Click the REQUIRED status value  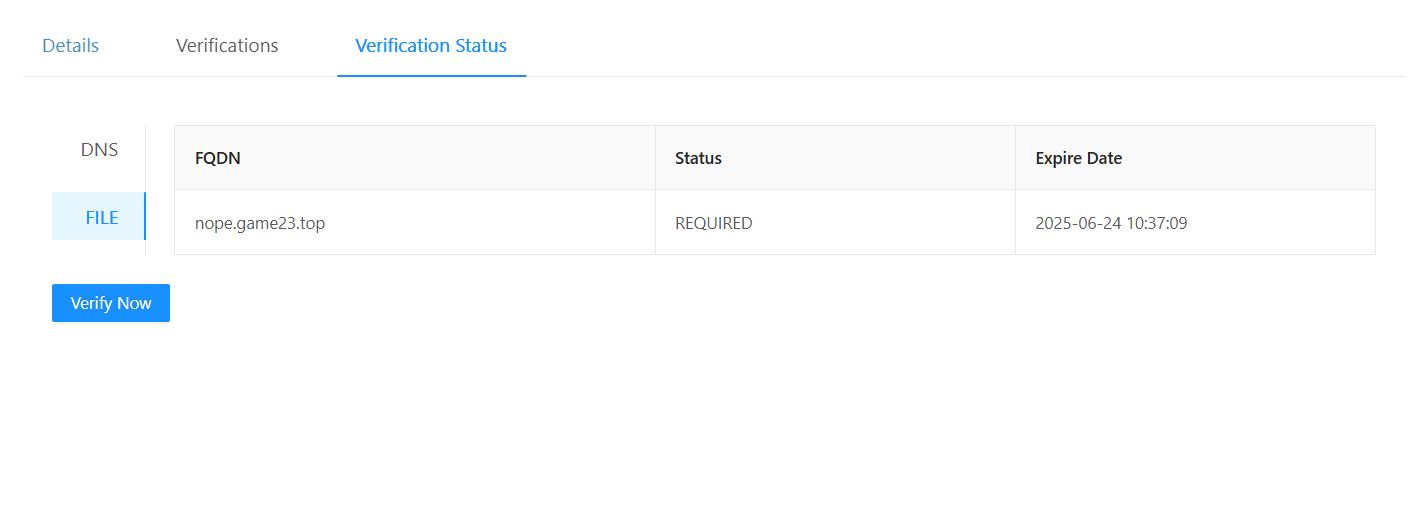(x=713, y=223)
